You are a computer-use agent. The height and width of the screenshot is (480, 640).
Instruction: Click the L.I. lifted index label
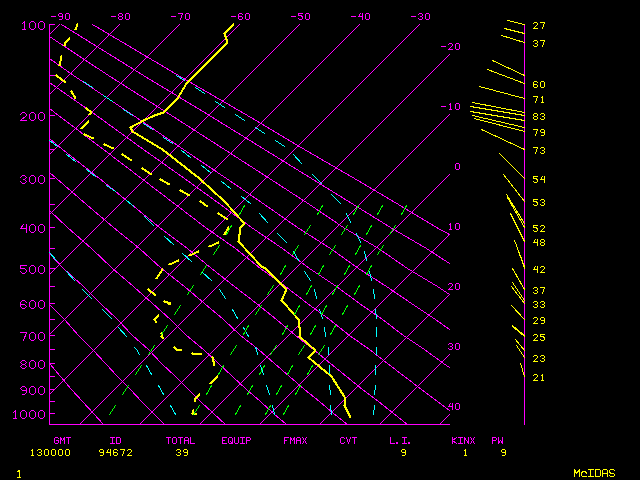[400, 440]
